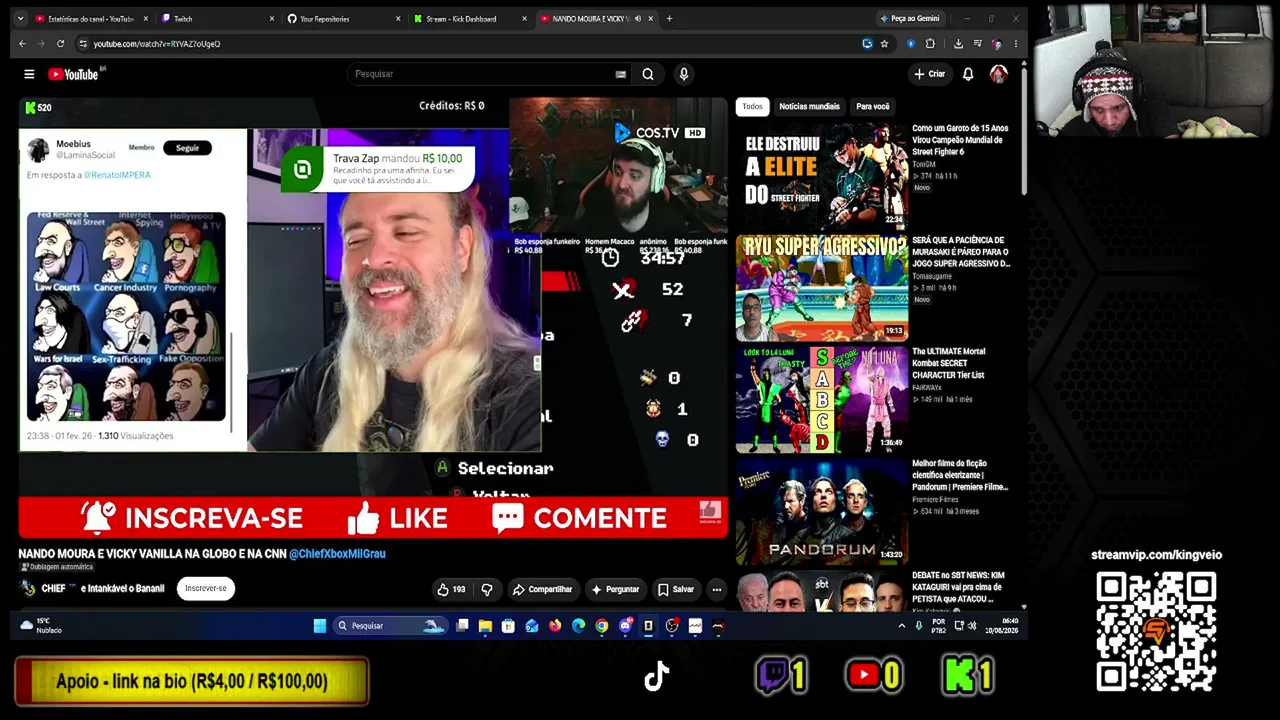
Task: Open more actions ellipsis under video
Action: [716, 589]
